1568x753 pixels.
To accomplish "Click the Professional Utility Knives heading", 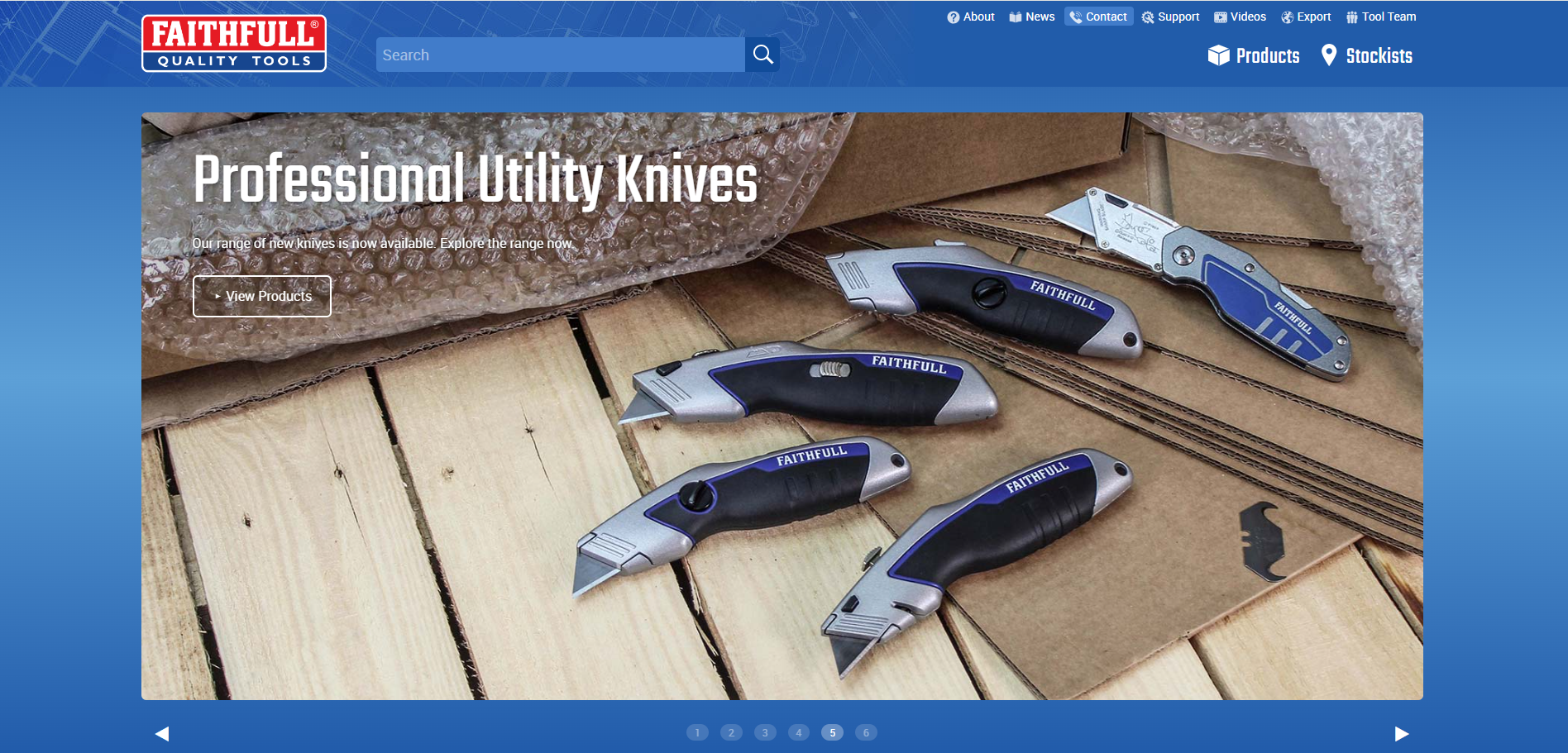I will 476,179.
